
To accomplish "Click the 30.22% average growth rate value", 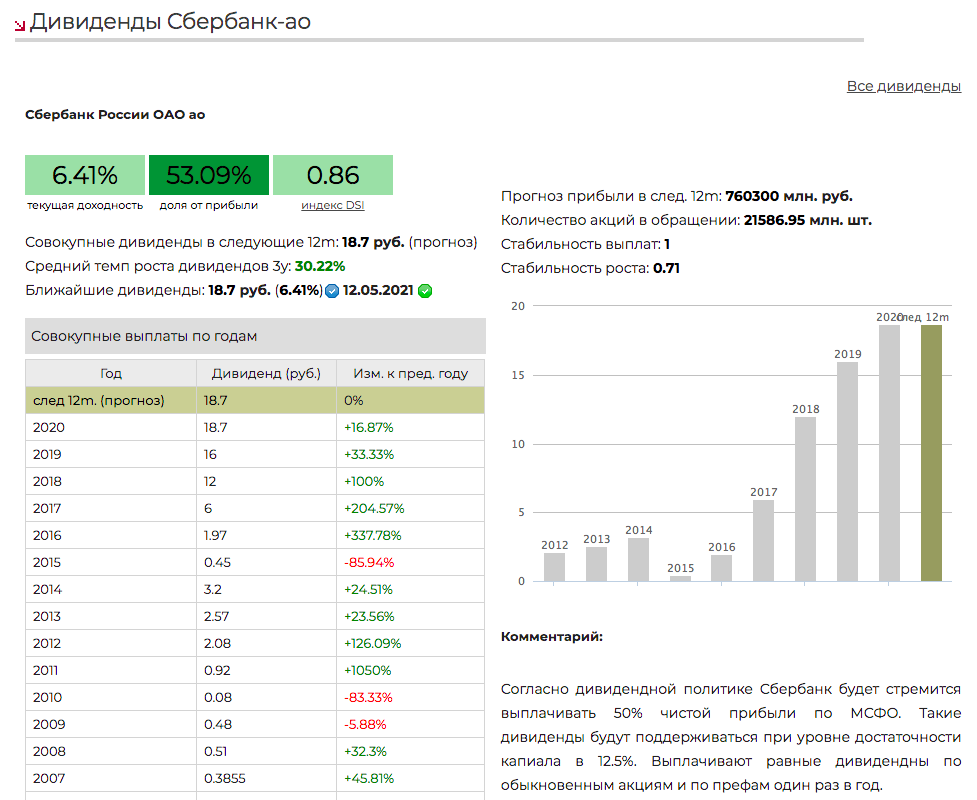I will point(320,266).
